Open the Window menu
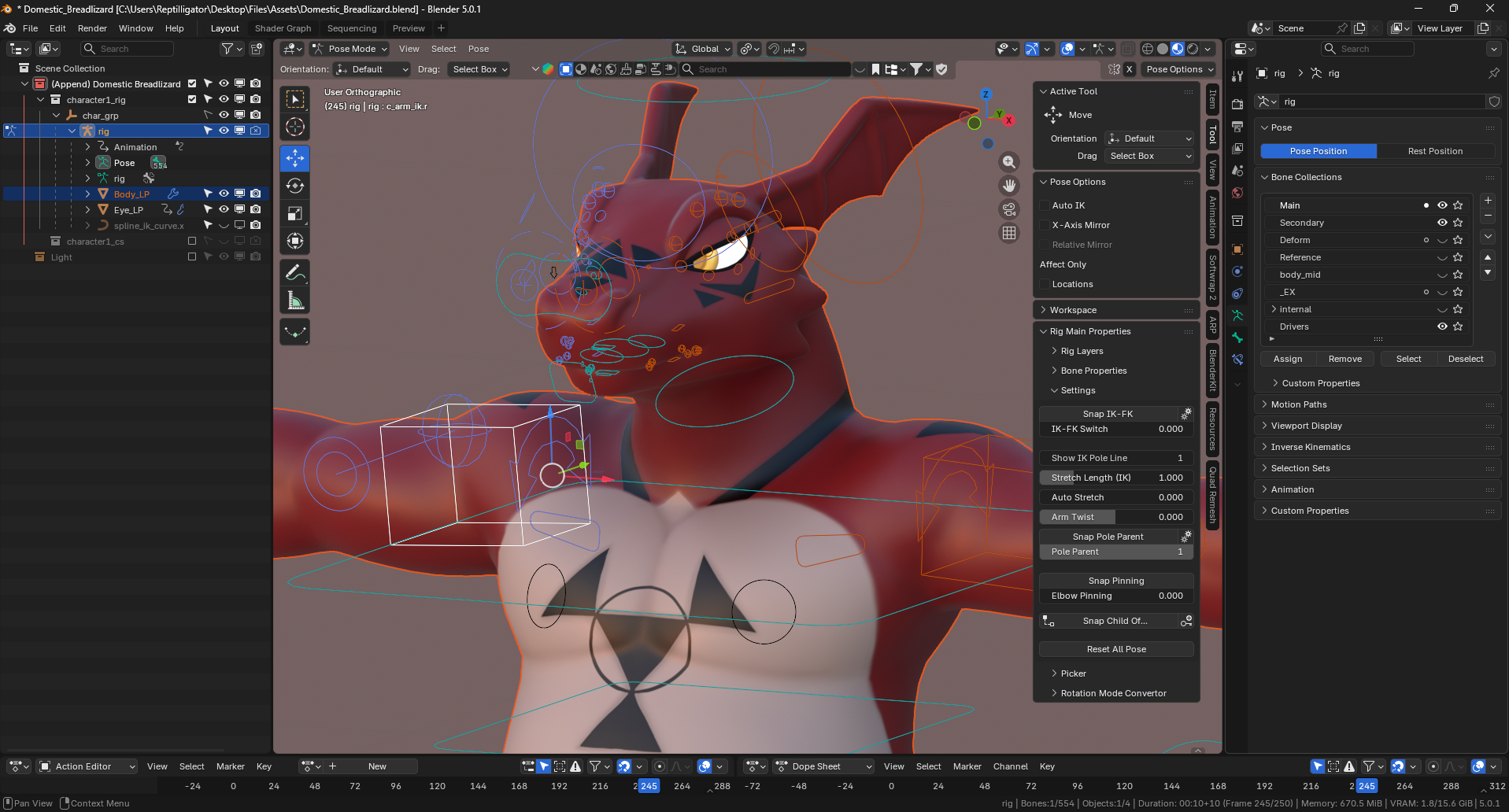This screenshot has height=812, width=1509. [x=136, y=28]
